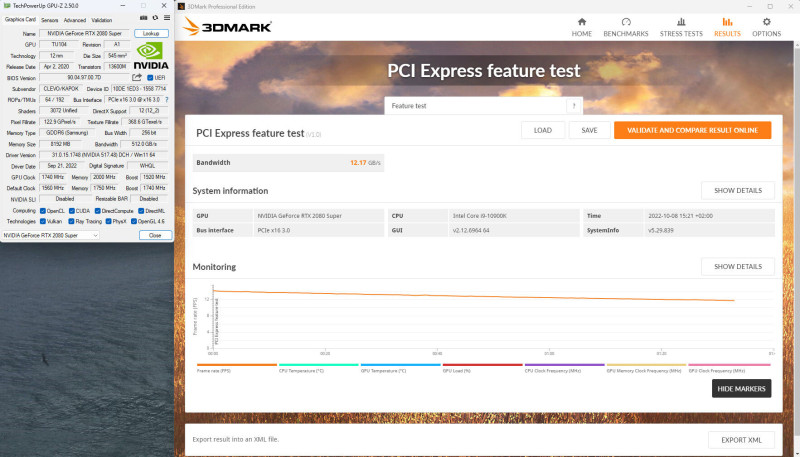Toggle the GPU Clock Frequency legend color
Screen dimensions: 800x457
[729, 365]
